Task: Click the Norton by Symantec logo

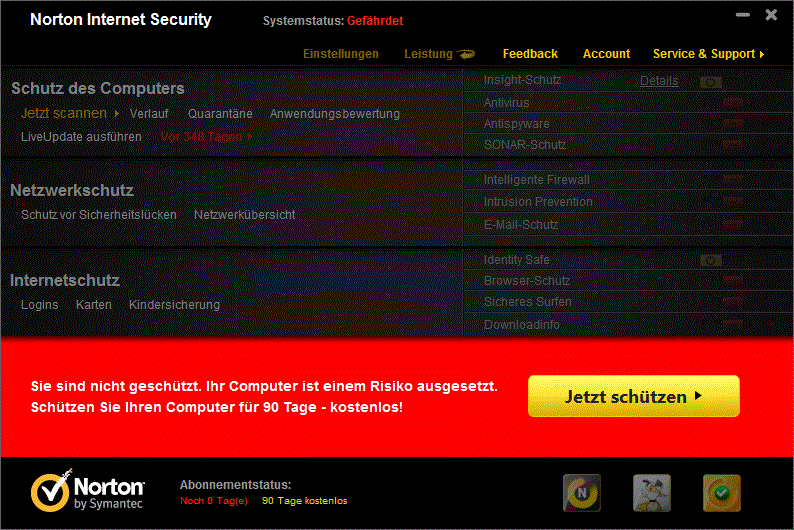Action: click(x=88, y=493)
